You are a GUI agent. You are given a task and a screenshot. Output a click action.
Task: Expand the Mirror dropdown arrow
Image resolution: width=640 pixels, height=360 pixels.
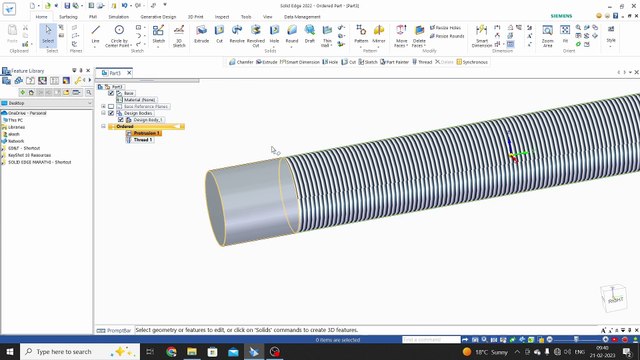pyautogui.click(x=379, y=47)
